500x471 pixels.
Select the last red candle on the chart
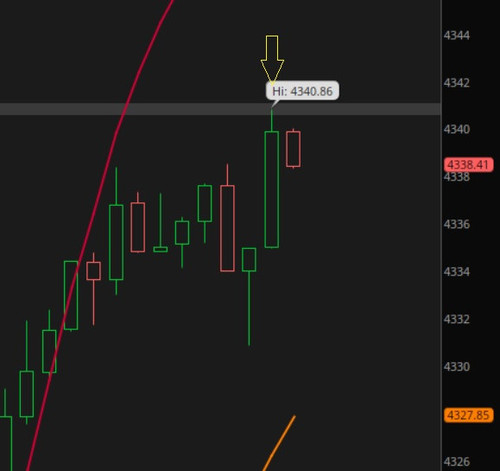point(293,149)
